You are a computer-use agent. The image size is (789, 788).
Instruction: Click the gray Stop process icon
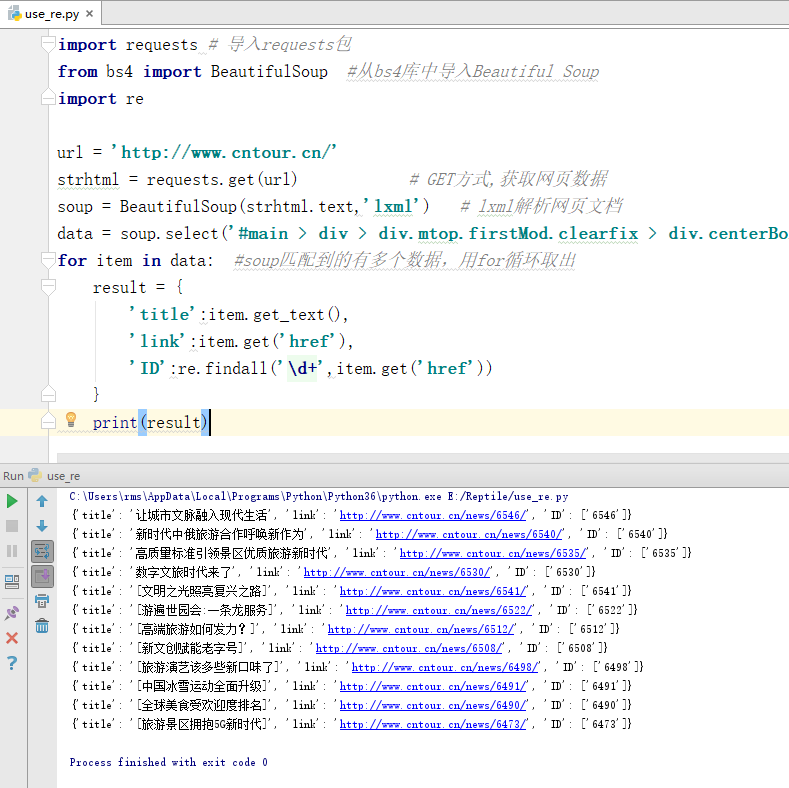tap(12, 526)
